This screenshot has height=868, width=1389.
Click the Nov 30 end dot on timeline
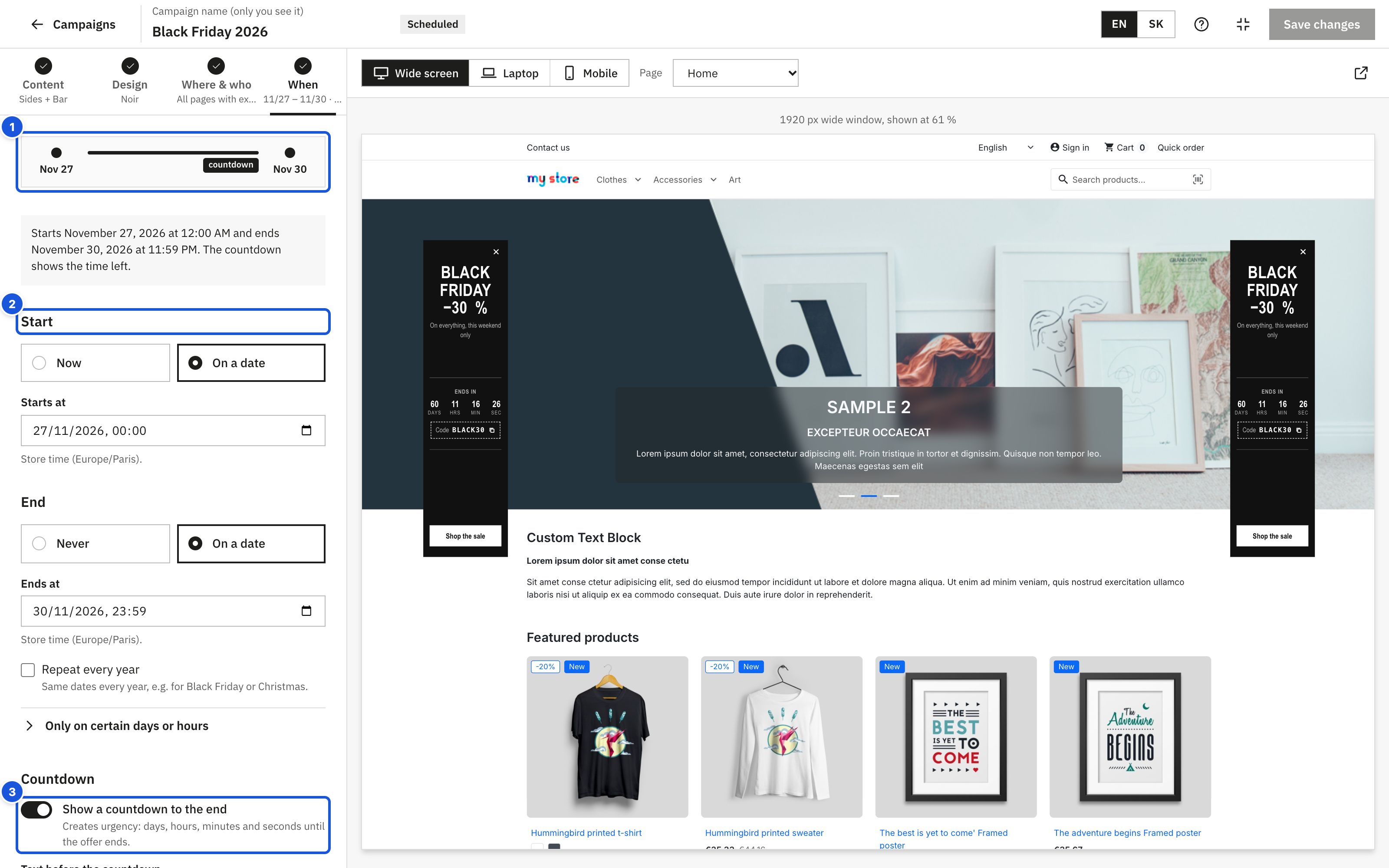pyautogui.click(x=290, y=153)
